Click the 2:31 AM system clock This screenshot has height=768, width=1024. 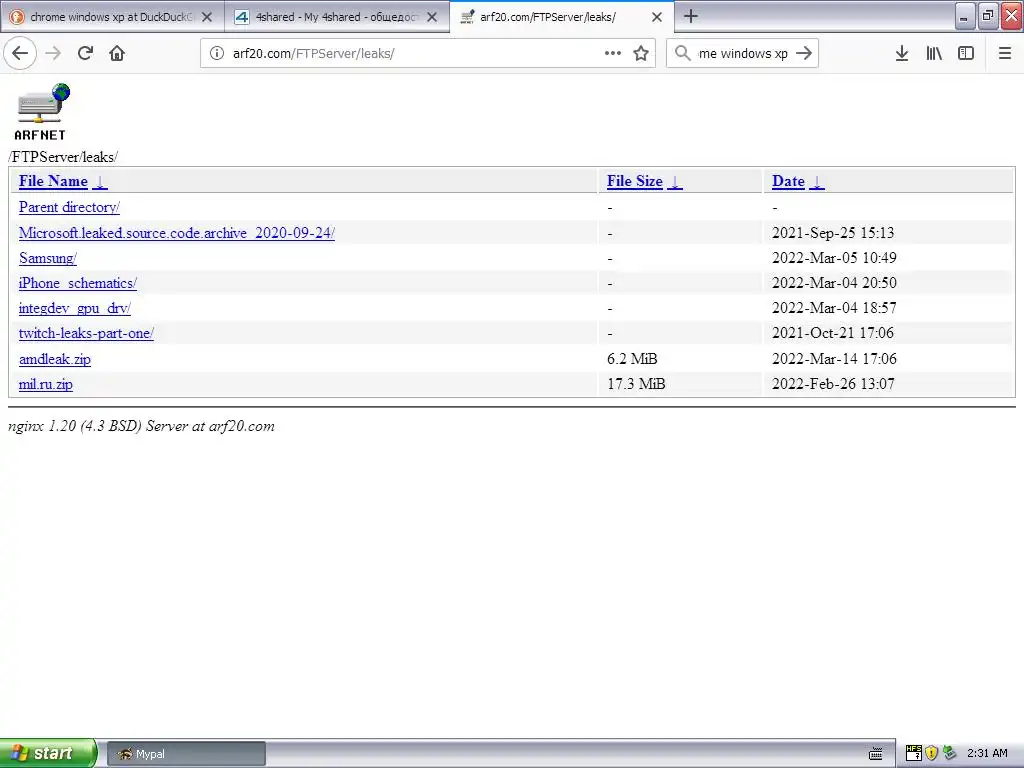coord(987,753)
